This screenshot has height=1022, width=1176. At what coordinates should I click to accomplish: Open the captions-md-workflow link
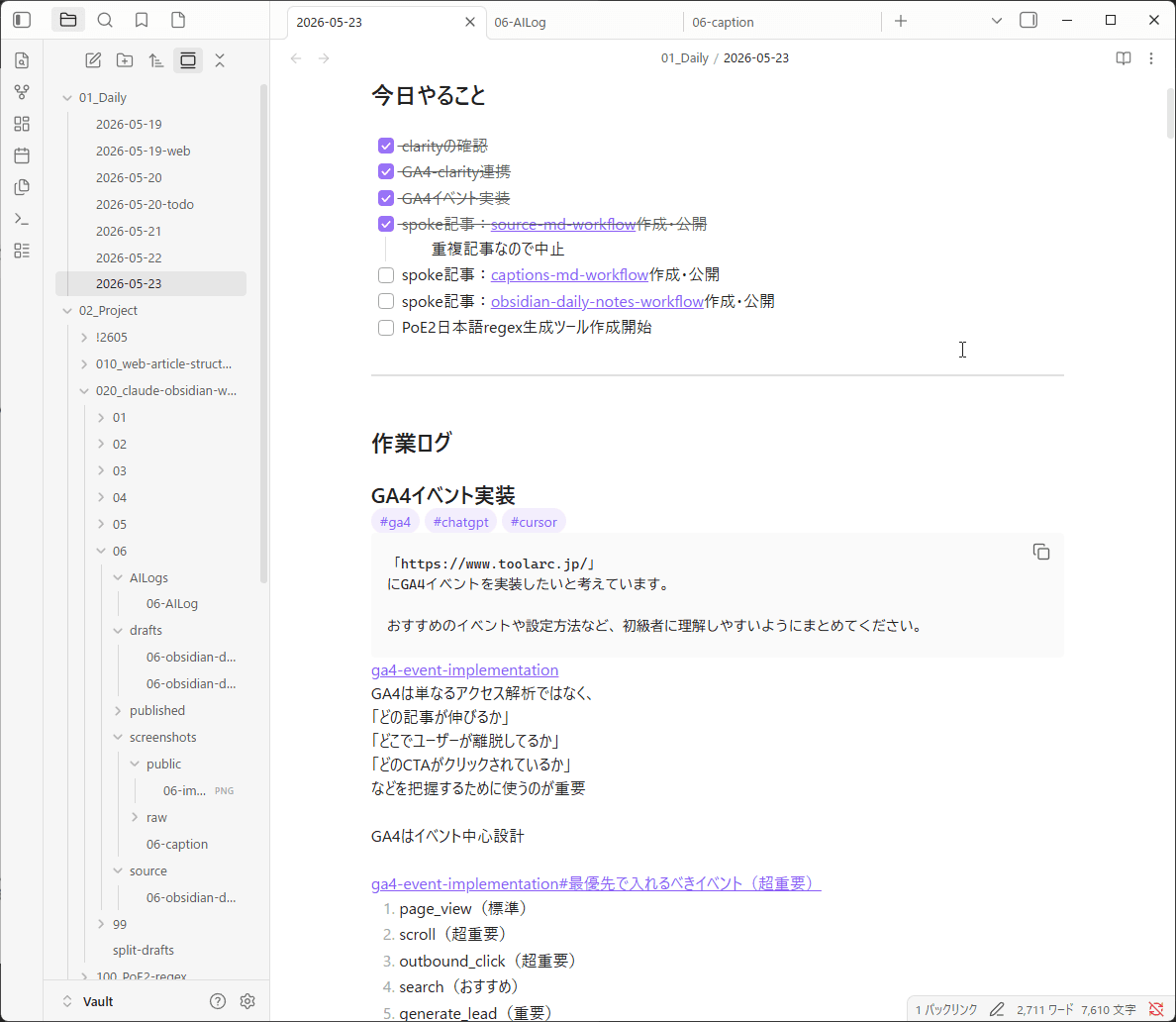point(569,275)
